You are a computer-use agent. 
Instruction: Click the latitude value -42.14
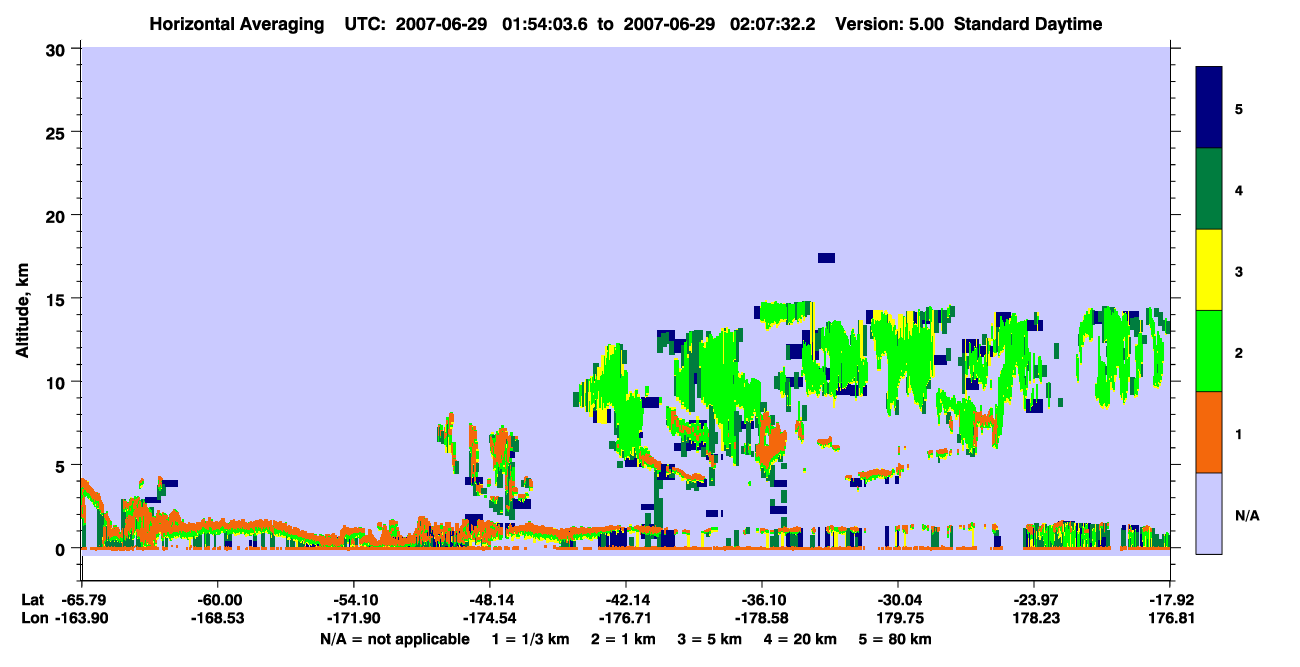pos(625,600)
